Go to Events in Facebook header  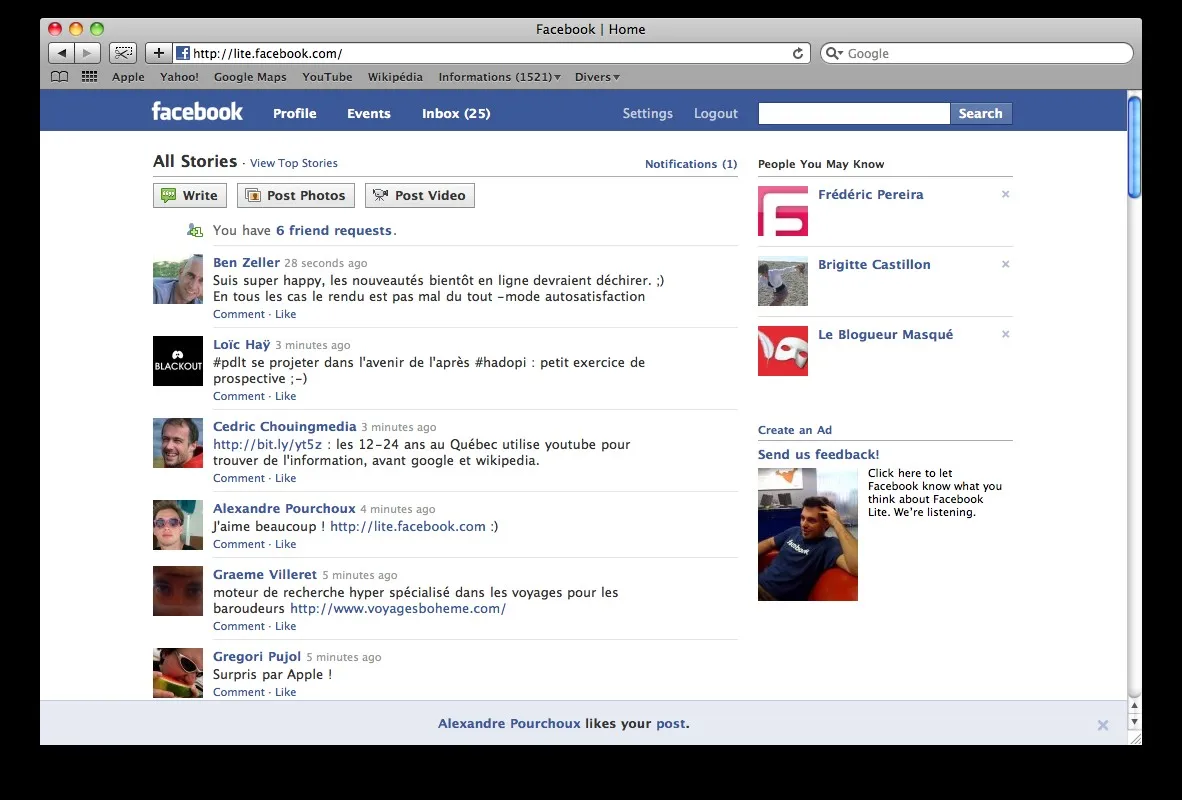click(x=369, y=113)
